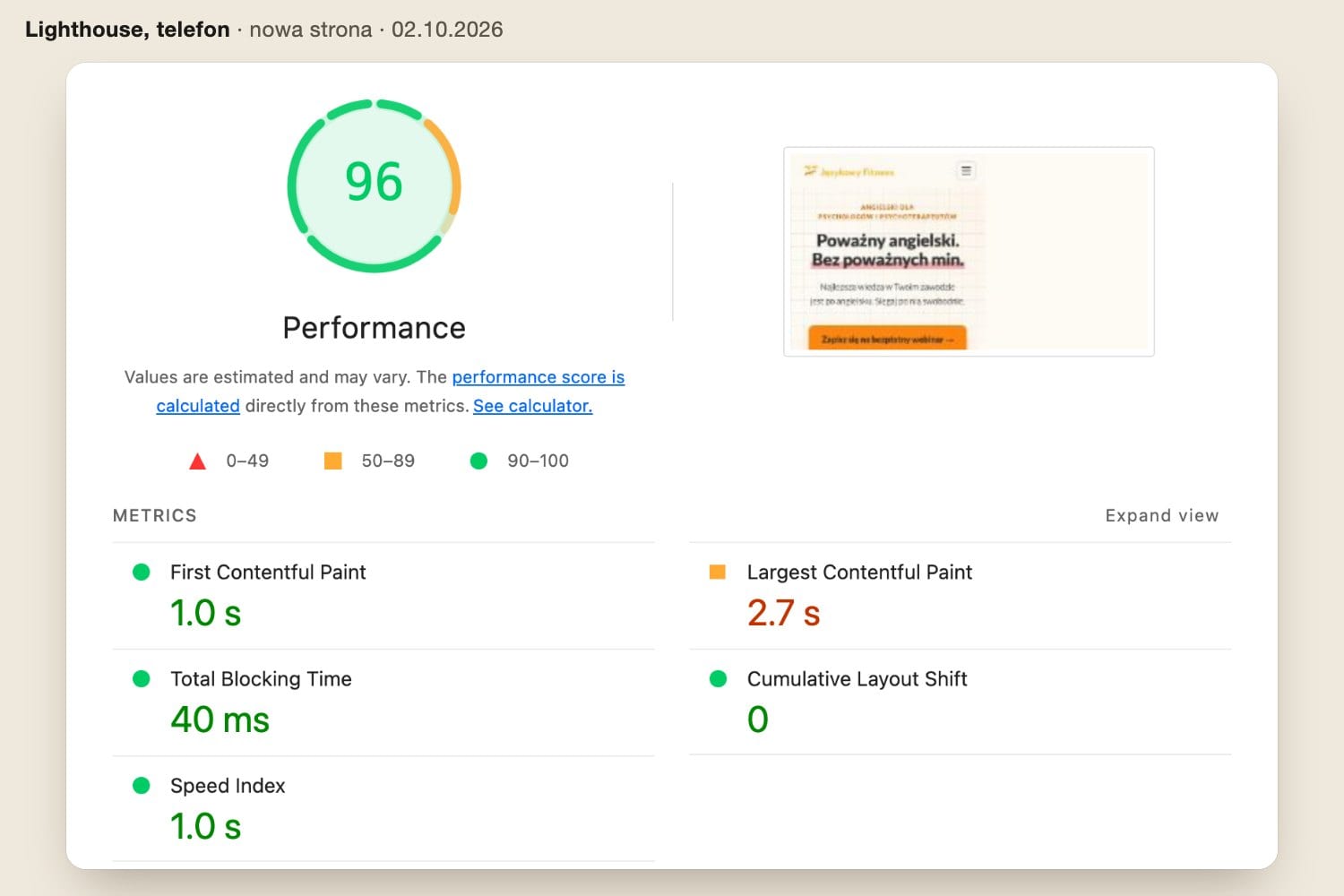Click the 0–49 legend range text
Screen dimensions: 1344x896
247,461
